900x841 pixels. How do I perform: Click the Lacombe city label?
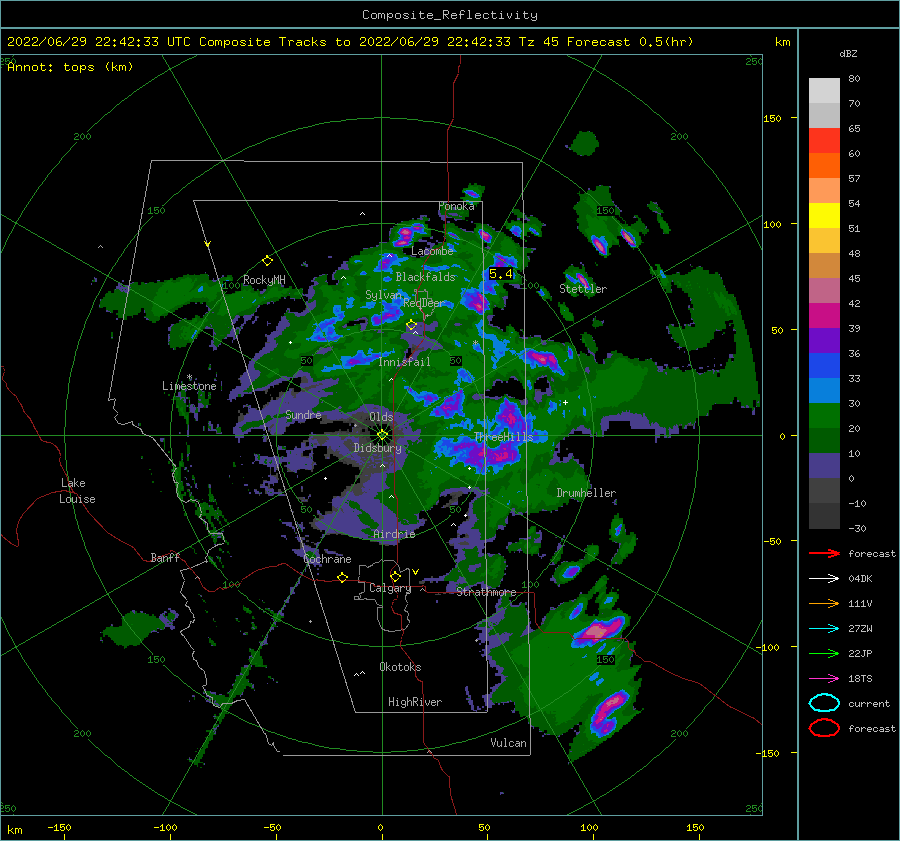pyautogui.click(x=432, y=251)
